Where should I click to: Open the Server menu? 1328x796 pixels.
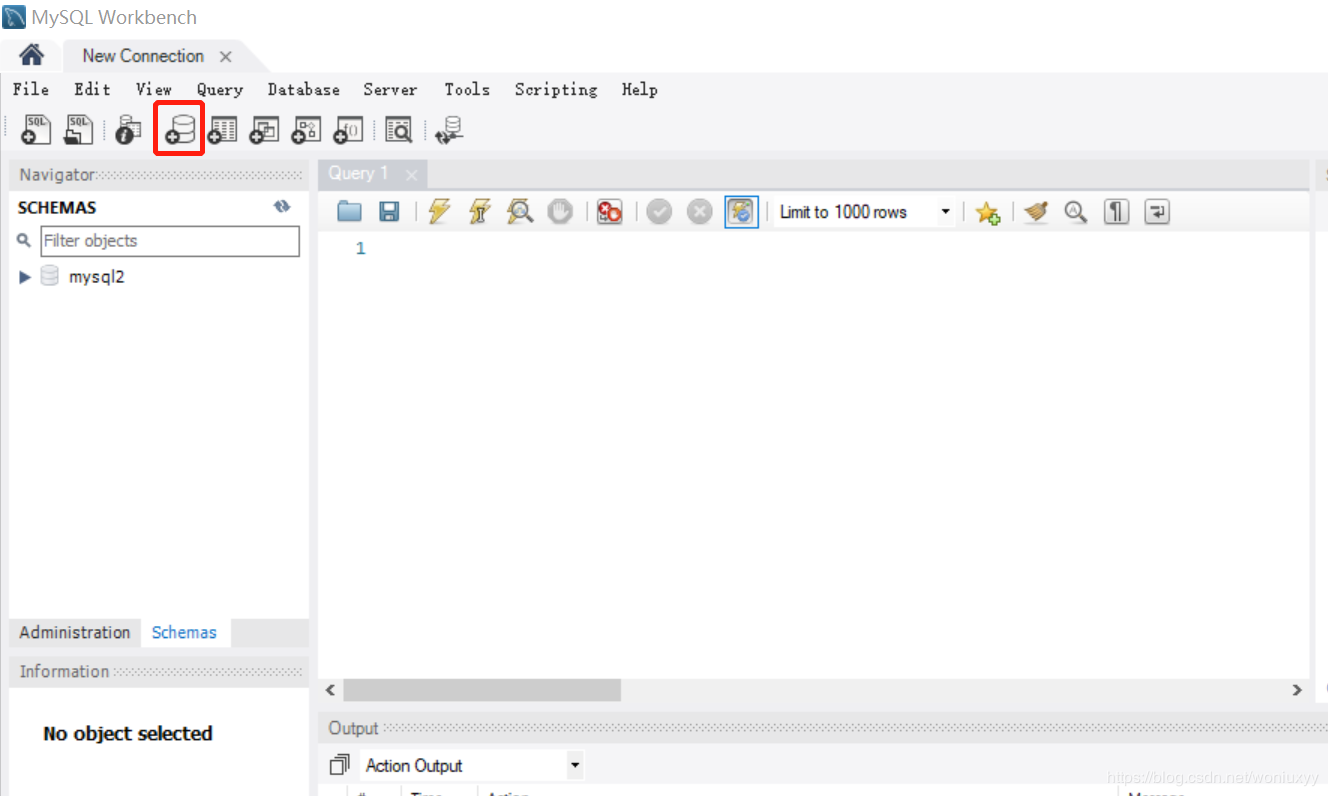coord(390,89)
